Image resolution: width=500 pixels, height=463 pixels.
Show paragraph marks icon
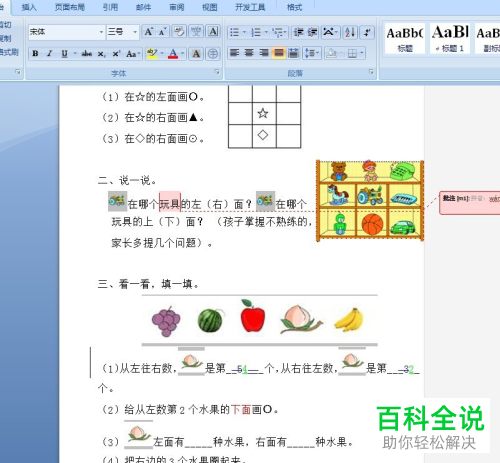point(367,32)
